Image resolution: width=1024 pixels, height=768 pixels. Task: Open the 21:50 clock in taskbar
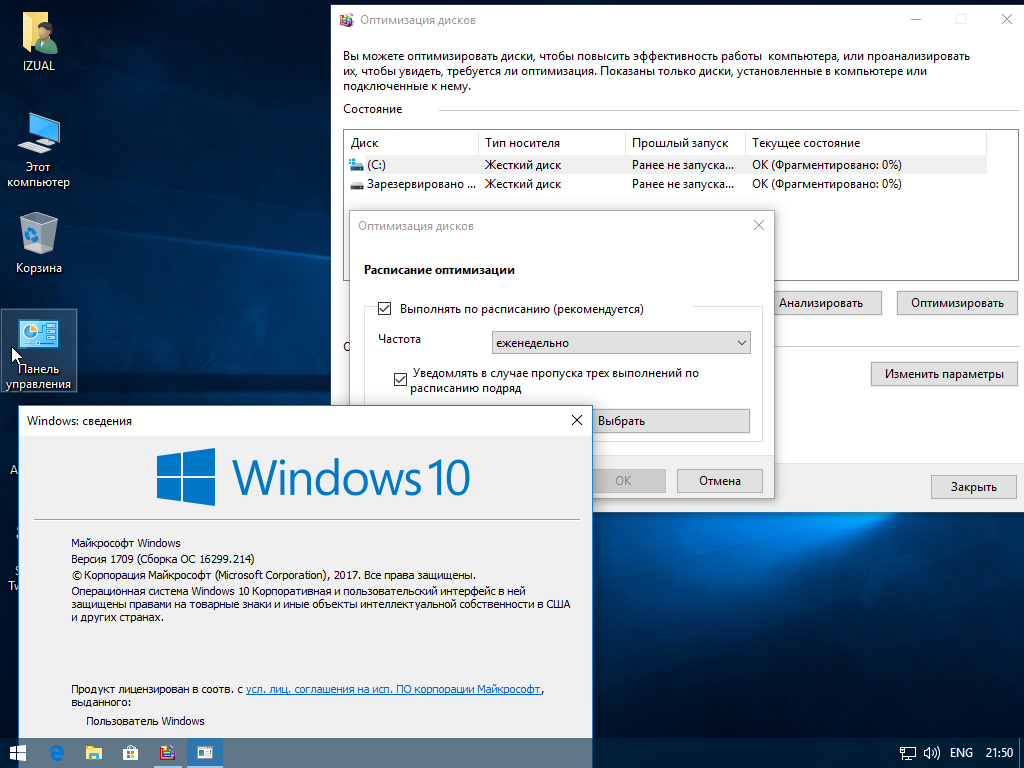(999, 753)
